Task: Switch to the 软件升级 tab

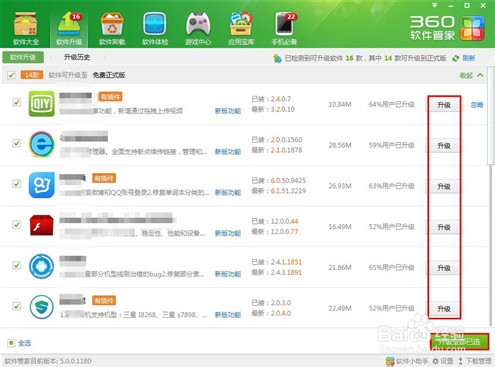Action: tap(23, 57)
